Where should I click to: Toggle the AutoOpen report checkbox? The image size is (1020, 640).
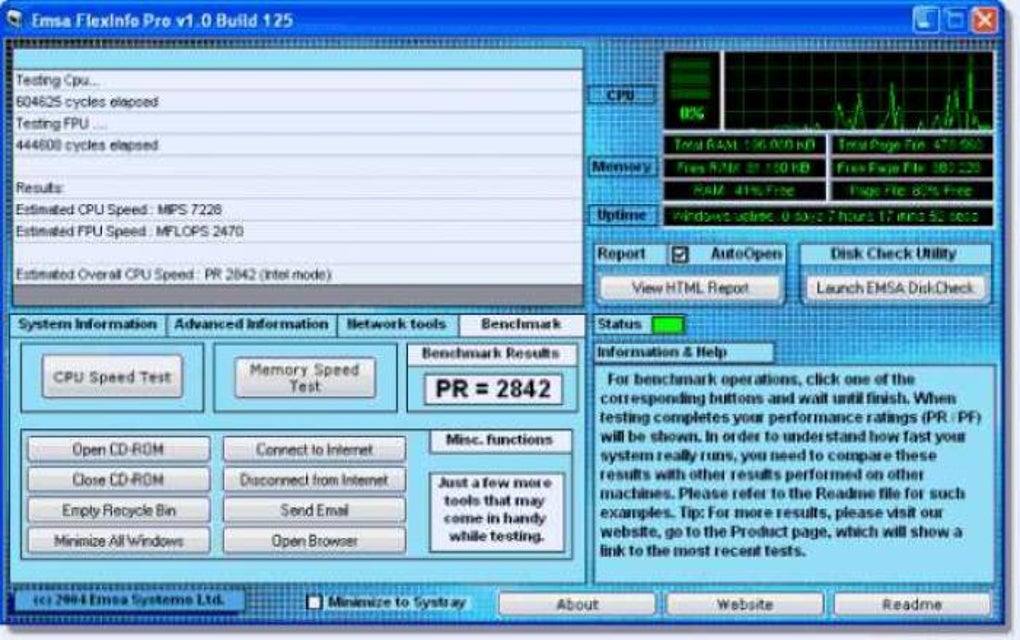(x=680, y=254)
